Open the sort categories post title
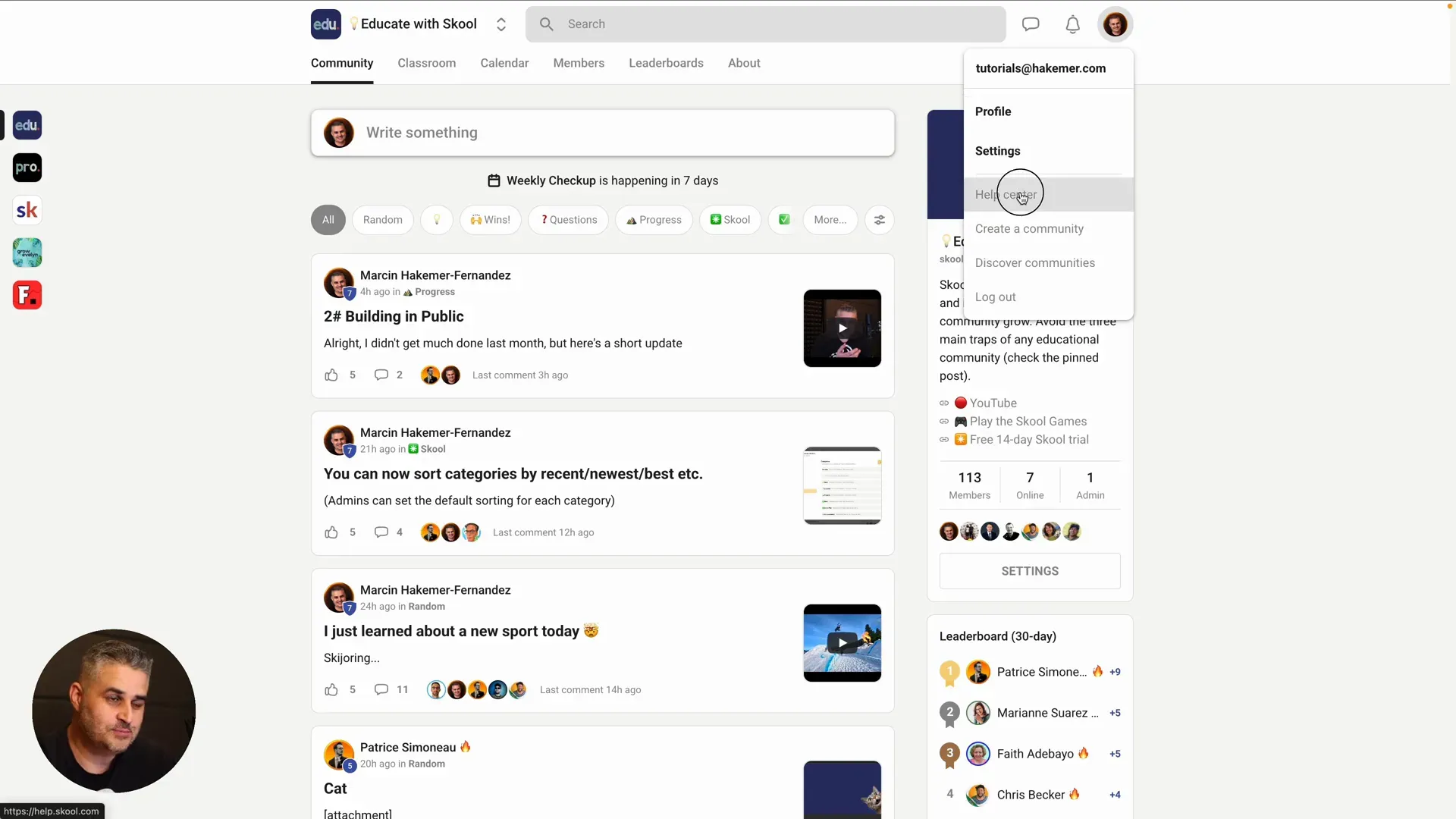This screenshot has height=819, width=1456. 513,474
